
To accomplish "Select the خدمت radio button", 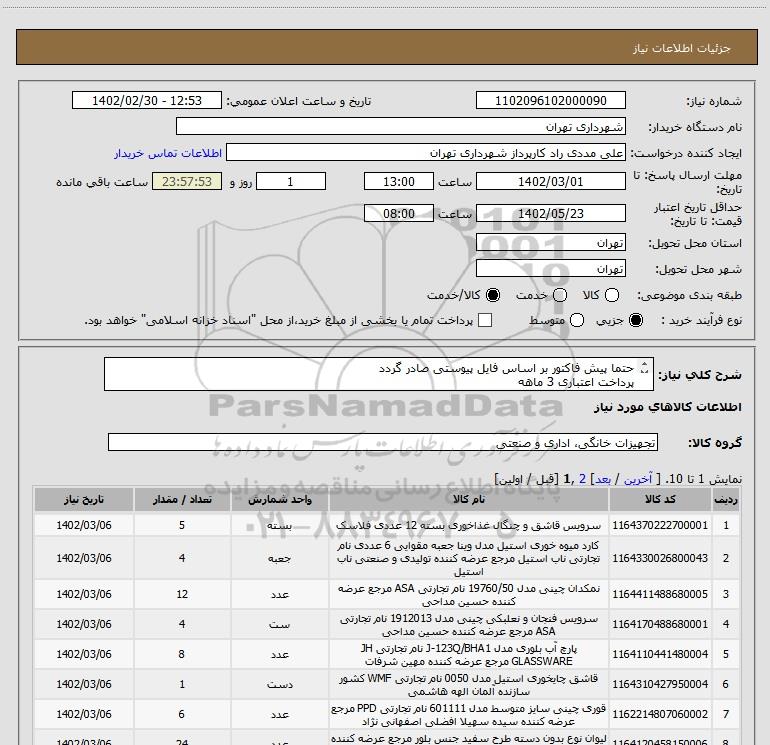I will [560, 295].
